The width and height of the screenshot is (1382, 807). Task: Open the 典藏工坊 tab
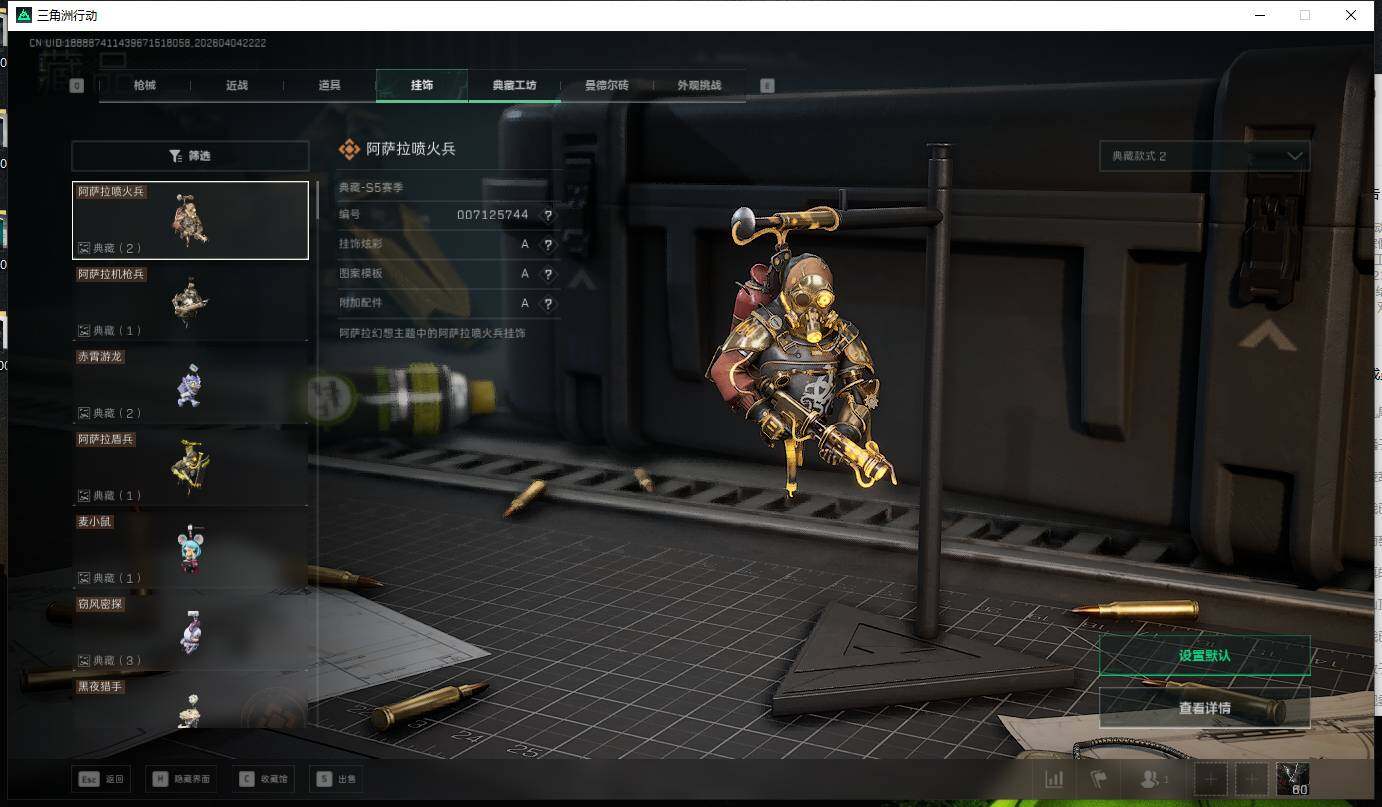coord(514,86)
